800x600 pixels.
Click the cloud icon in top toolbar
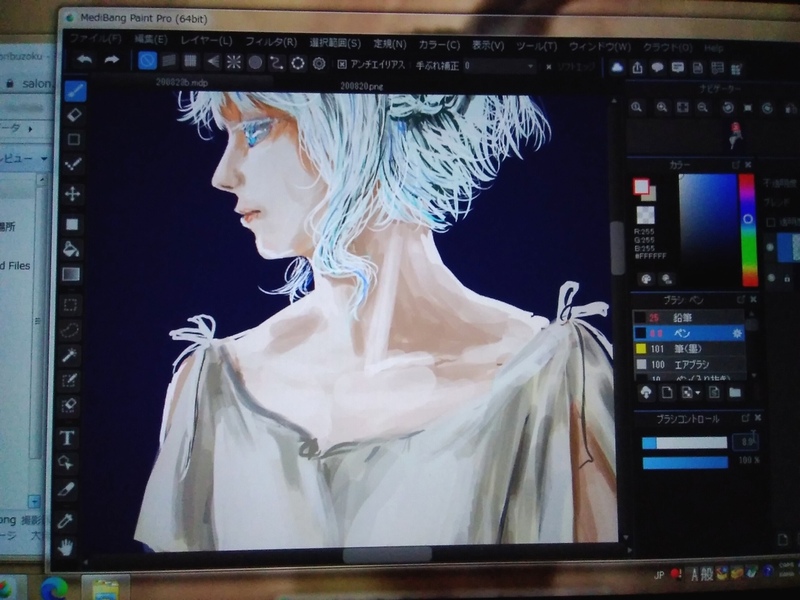tap(617, 67)
